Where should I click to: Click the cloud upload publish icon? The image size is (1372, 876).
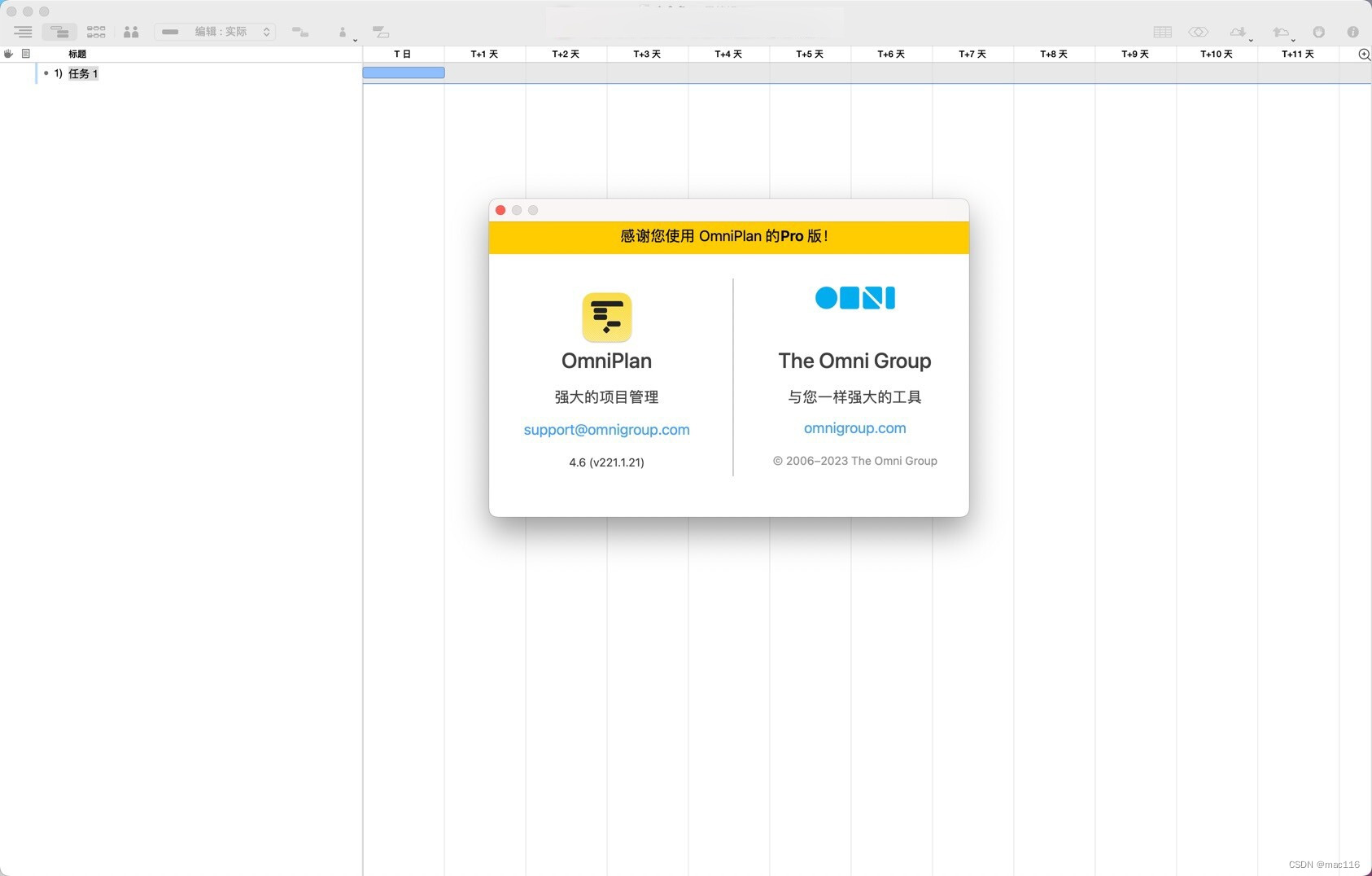tap(1281, 32)
